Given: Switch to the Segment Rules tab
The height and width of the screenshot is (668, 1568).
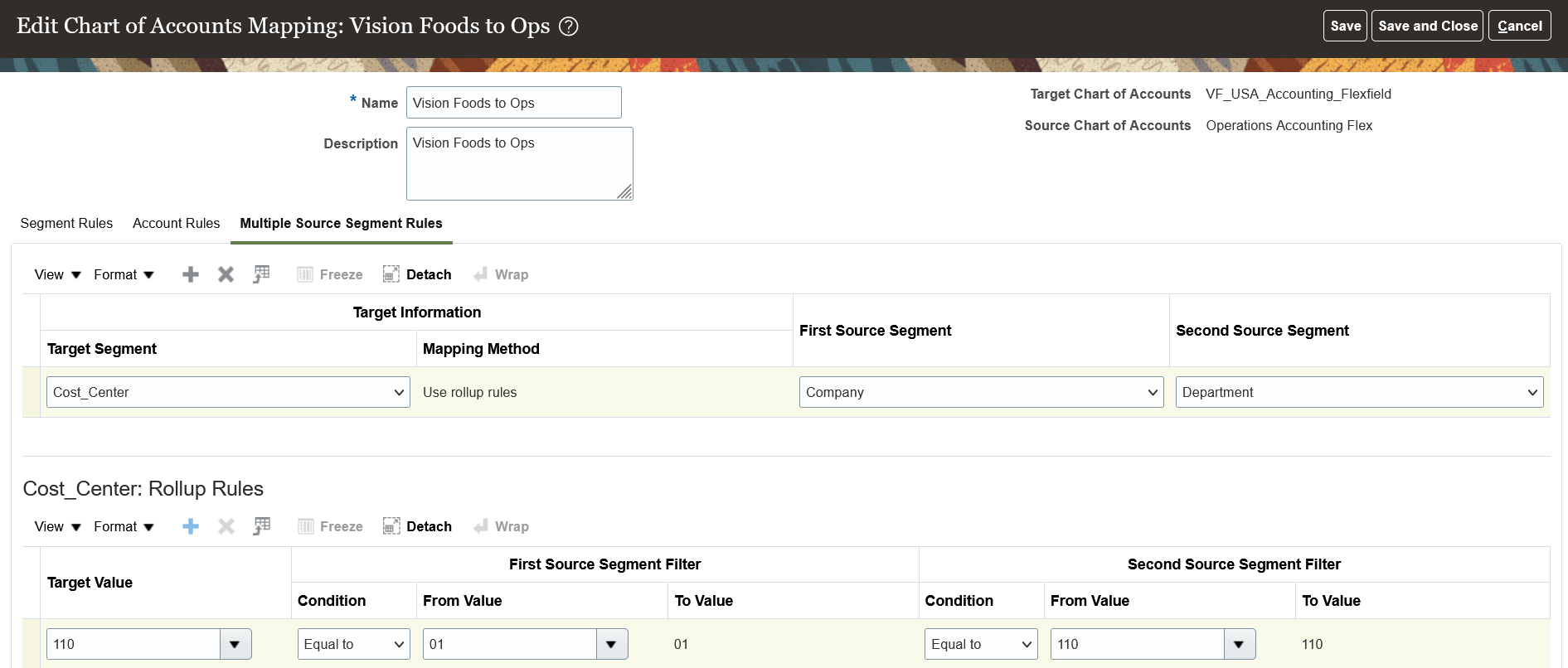Looking at the screenshot, I should 66,223.
